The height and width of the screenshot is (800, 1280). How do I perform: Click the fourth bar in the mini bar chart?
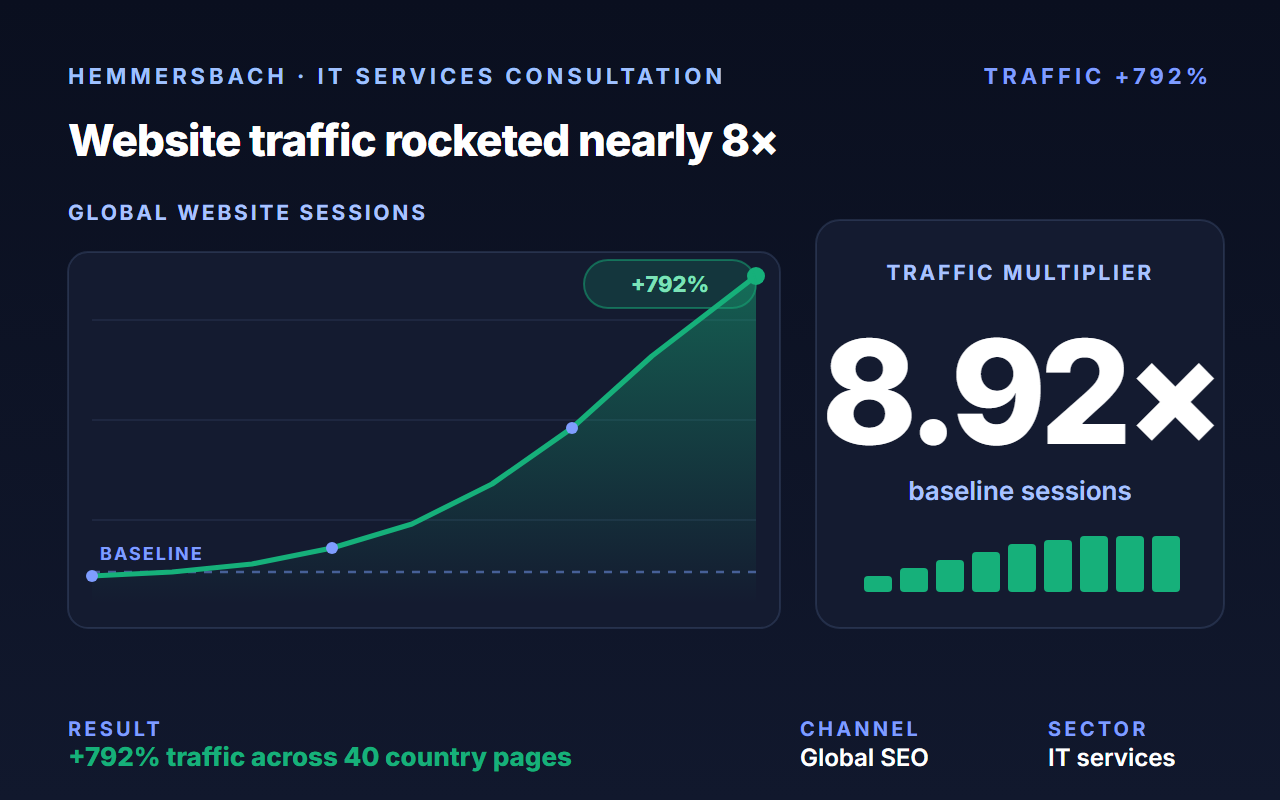pos(986,572)
